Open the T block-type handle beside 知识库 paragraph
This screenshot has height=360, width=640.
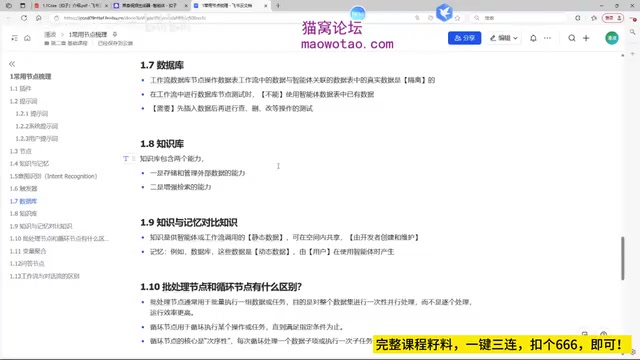point(126,158)
